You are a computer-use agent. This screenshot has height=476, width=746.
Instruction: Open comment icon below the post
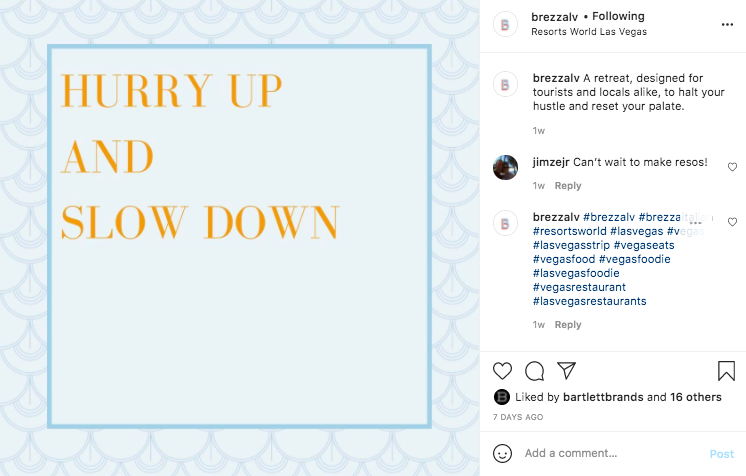[x=535, y=371]
